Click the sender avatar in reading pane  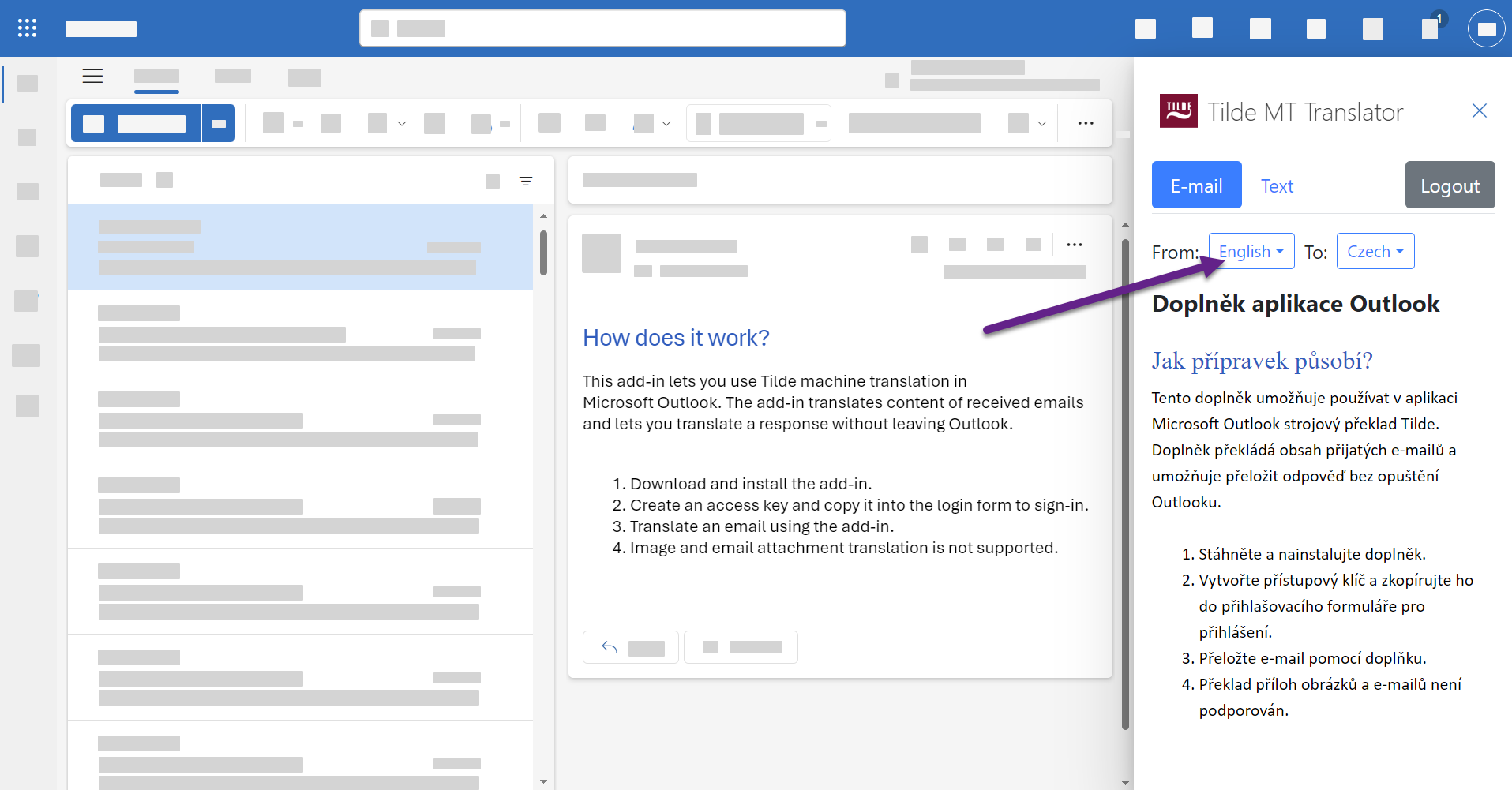pyautogui.click(x=602, y=253)
